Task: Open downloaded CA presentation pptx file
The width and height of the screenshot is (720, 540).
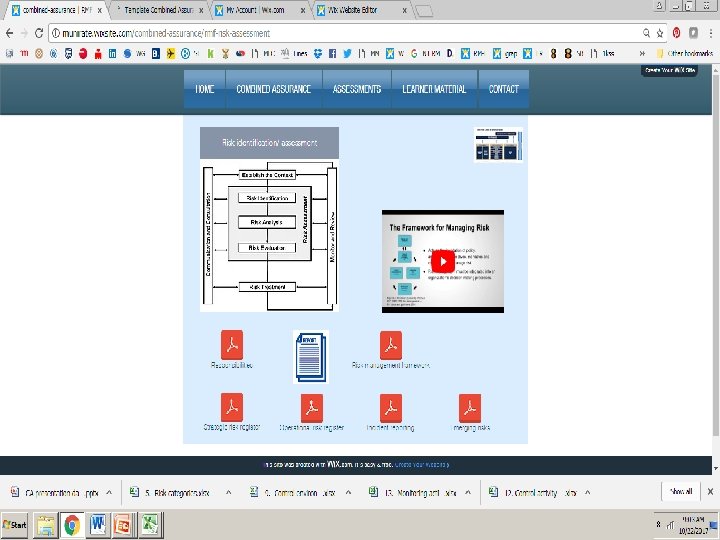Action: point(55,493)
